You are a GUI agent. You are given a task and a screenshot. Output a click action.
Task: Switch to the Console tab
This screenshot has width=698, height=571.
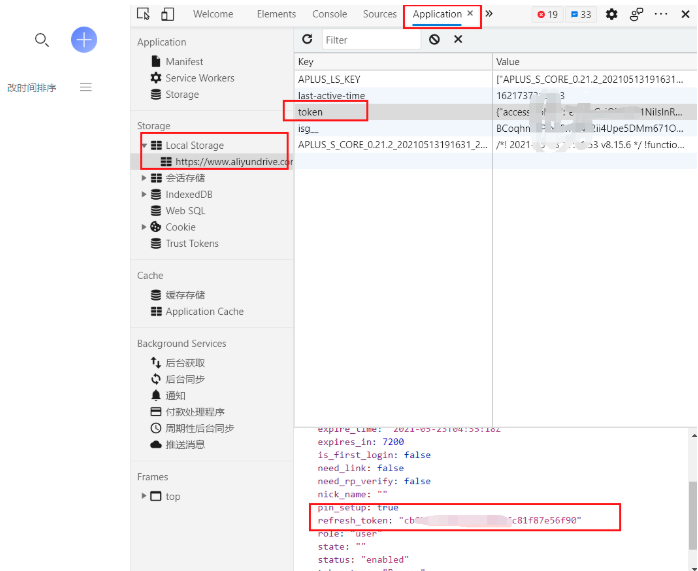[330, 14]
